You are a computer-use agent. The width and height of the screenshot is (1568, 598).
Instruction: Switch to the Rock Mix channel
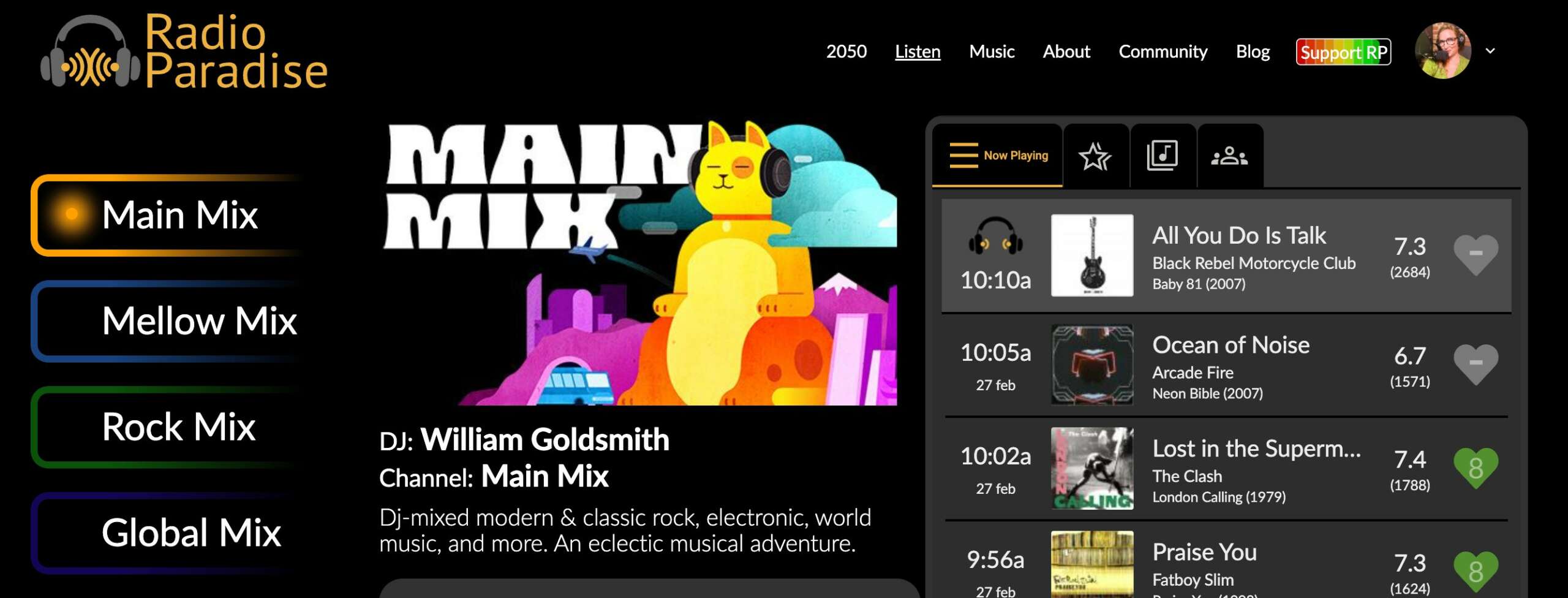[167, 427]
